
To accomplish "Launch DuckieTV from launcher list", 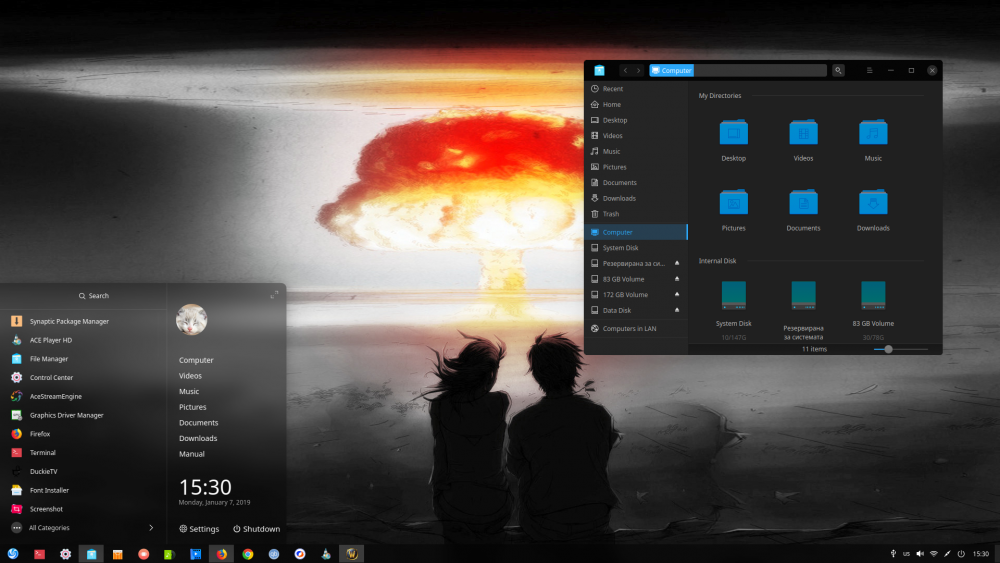I will pos(83,471).
